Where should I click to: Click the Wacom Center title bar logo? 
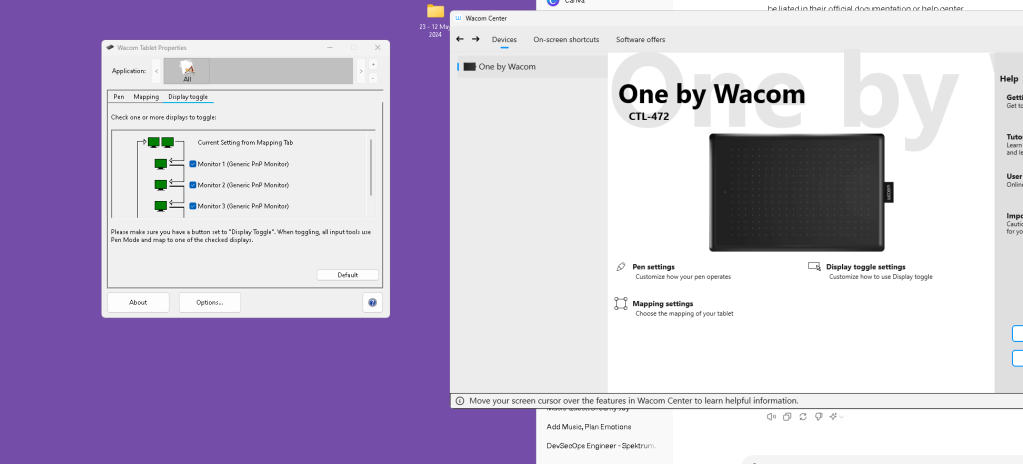(459, 18)
